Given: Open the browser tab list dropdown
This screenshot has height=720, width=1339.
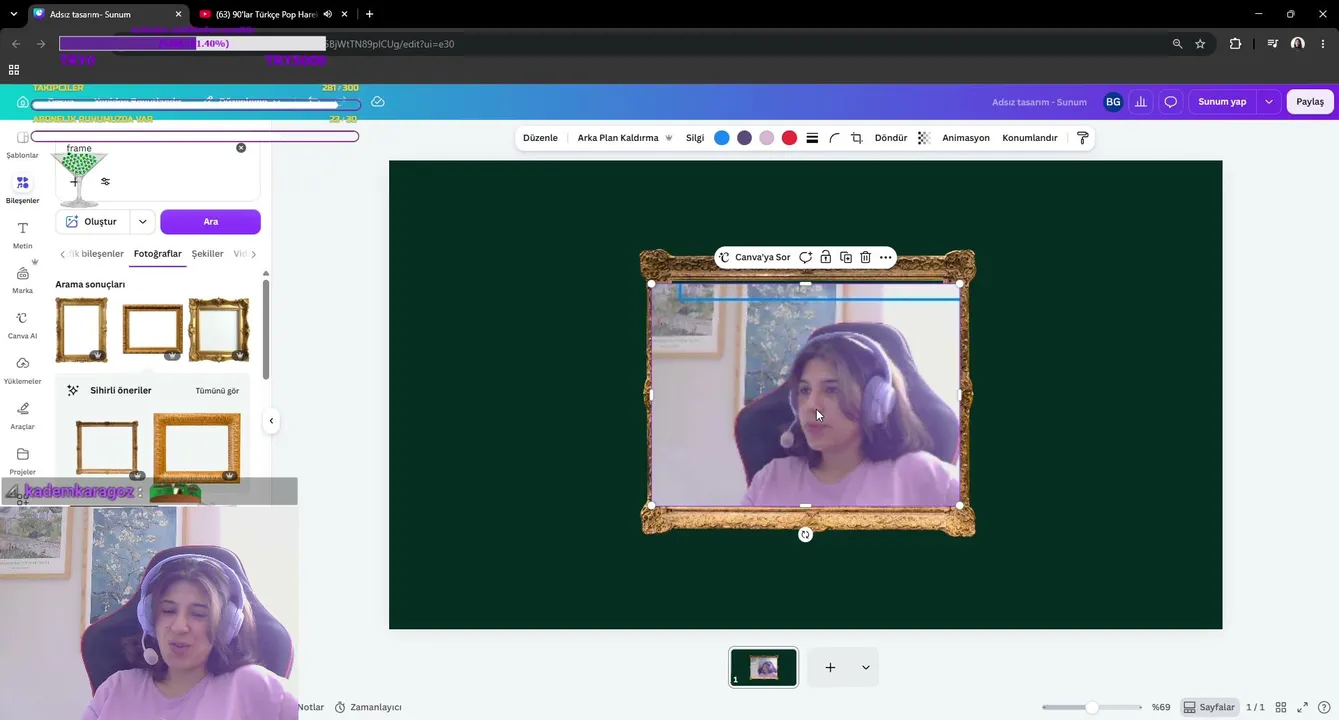Looking at the screenshot, I should pyautogui.click(x=13, y=14).
